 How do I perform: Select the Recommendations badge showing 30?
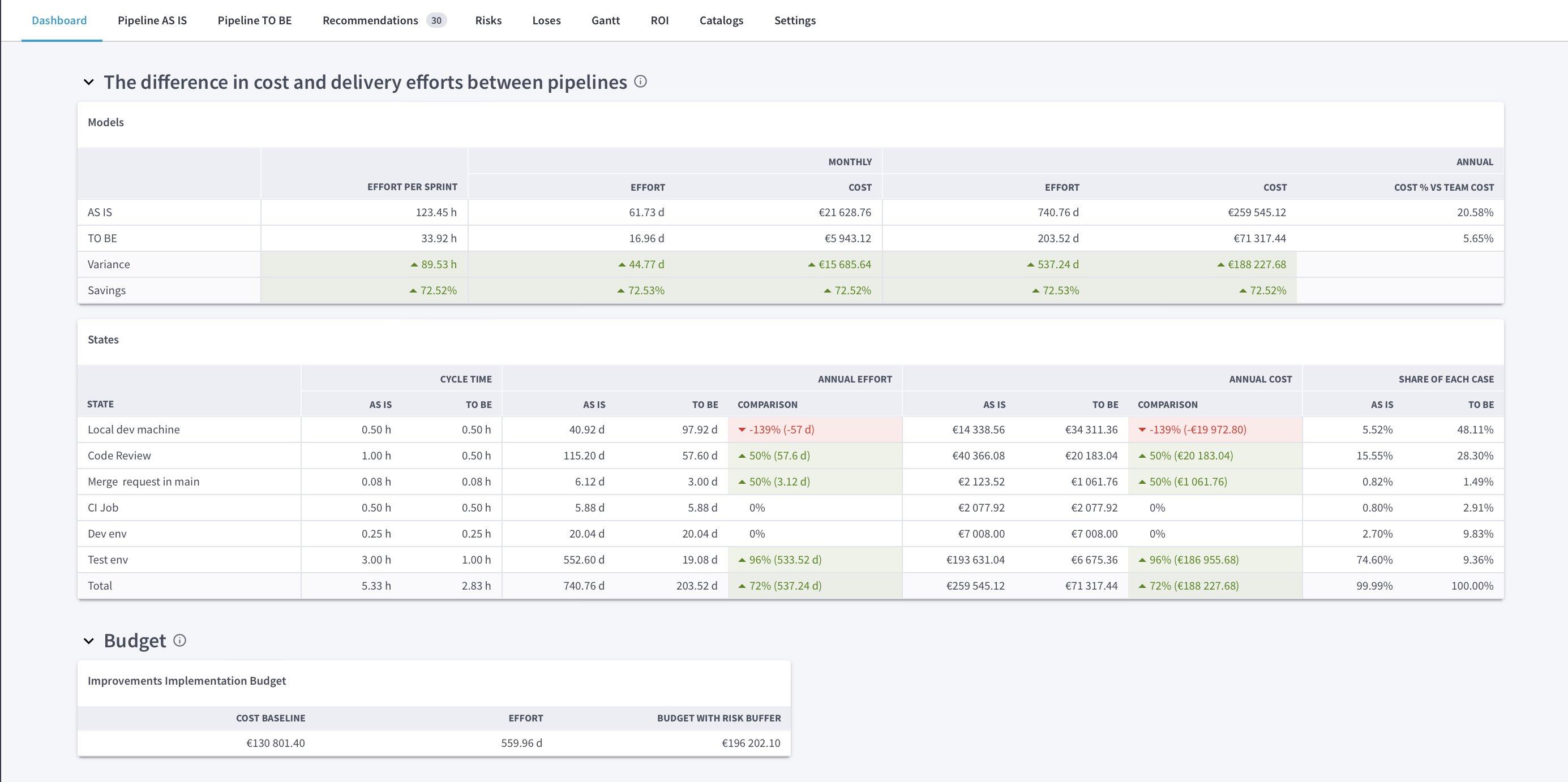point(436,20)
